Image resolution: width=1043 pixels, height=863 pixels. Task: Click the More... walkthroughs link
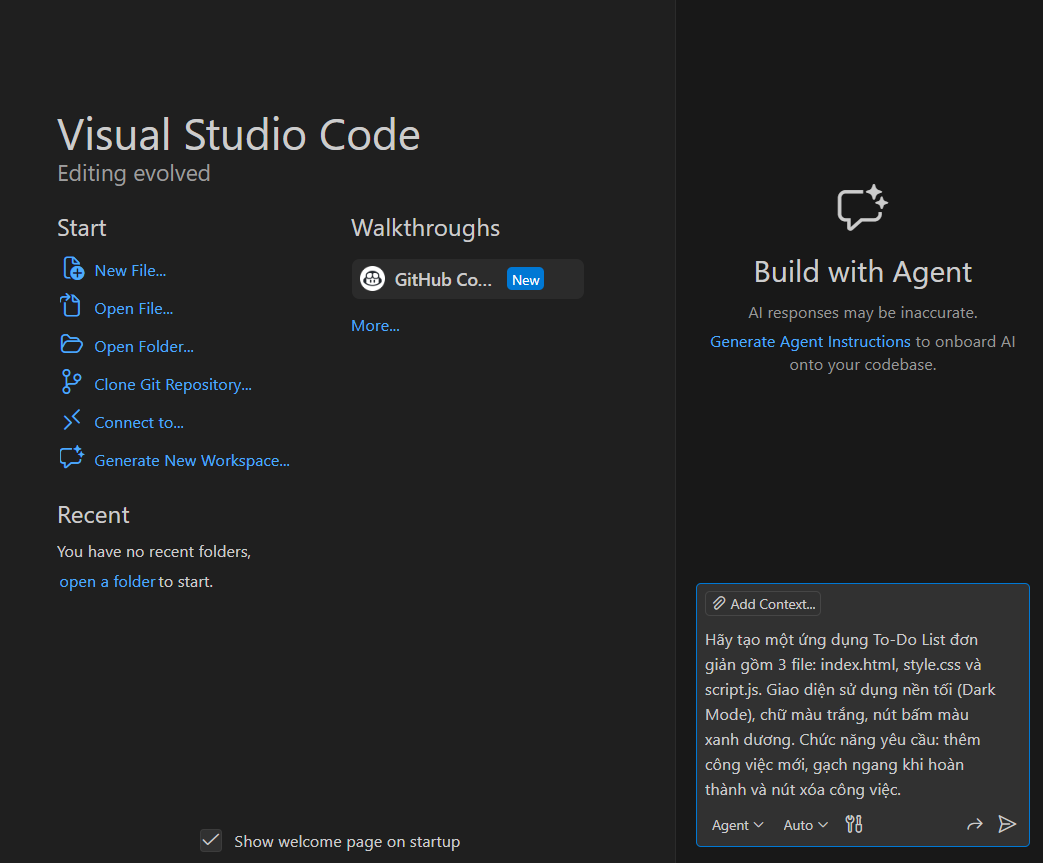374,325
